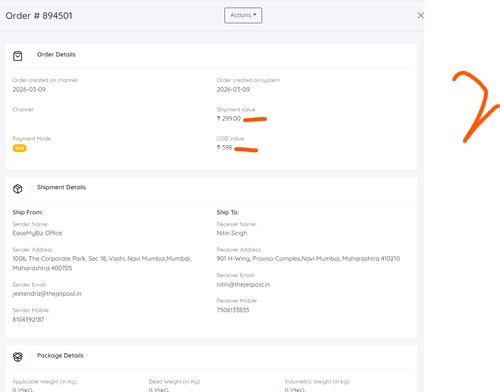Select receiver name Nitin Singh
This screenshot has height=392, width=500.
click(232, 233)
